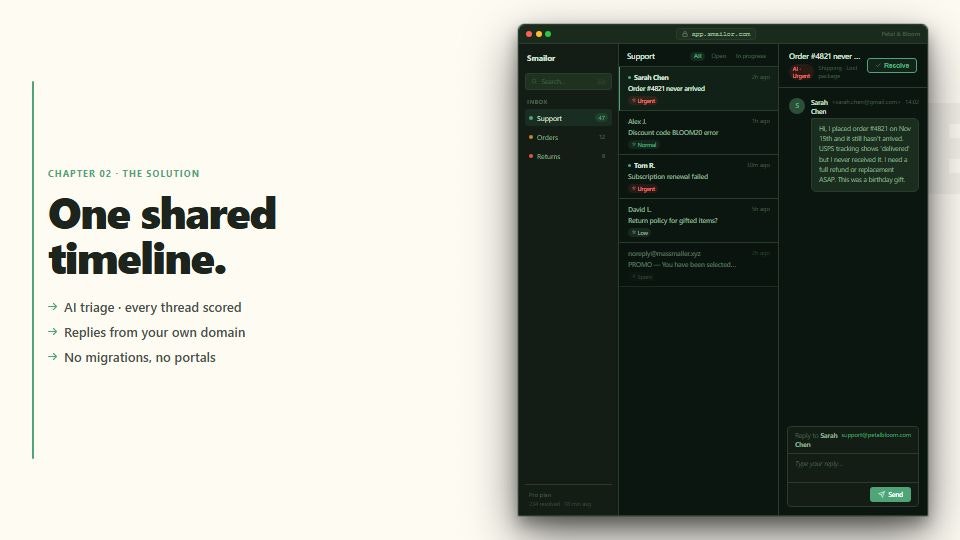The height and width of the screenshot is (540, 960).
Task: Open Tom R. subscription renewal failed thread
Action: click(x=699, y=177)
